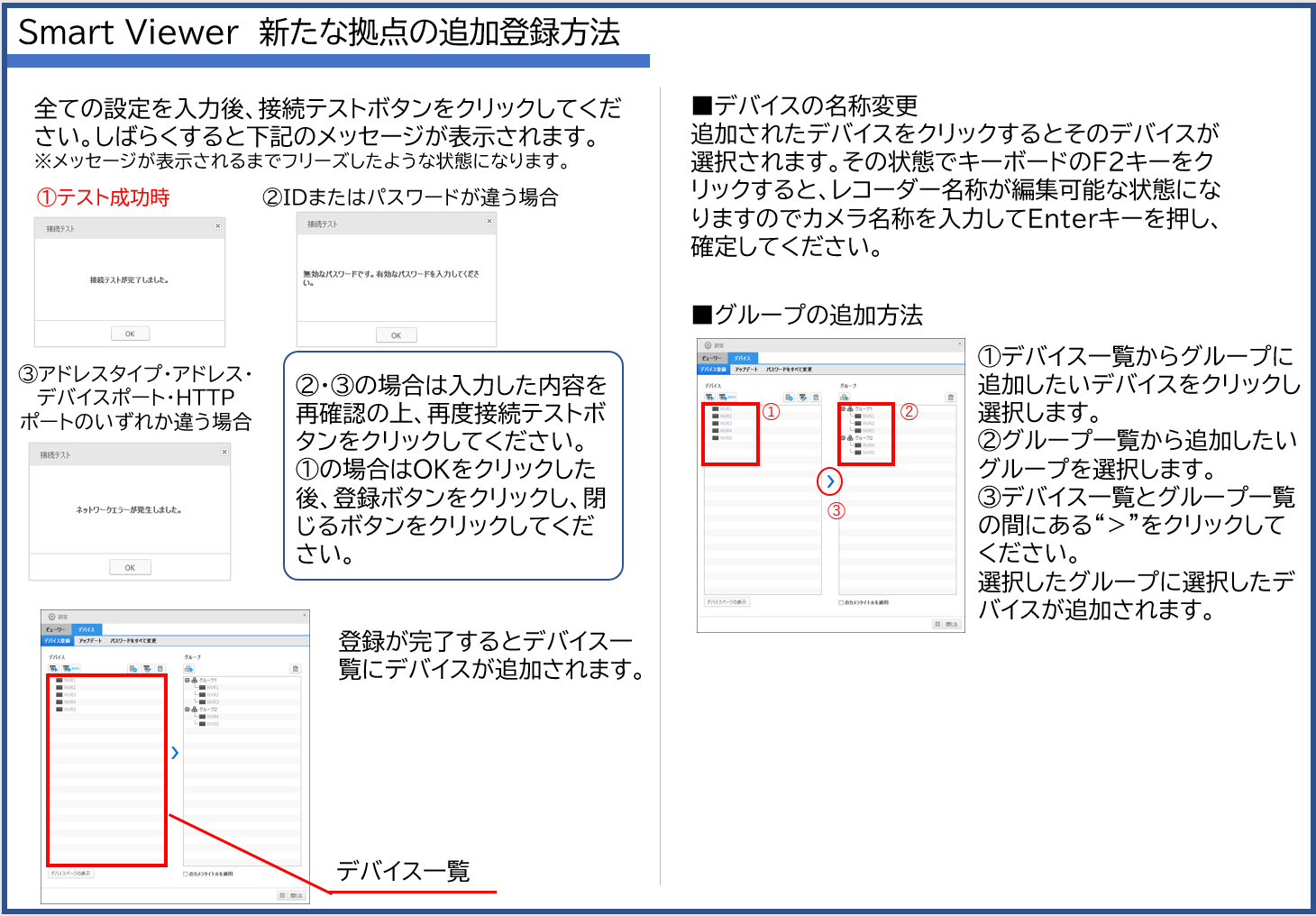Viewport: 1316px width, 916px height.
Task: Open the アップデート tab
Action: 90,640
